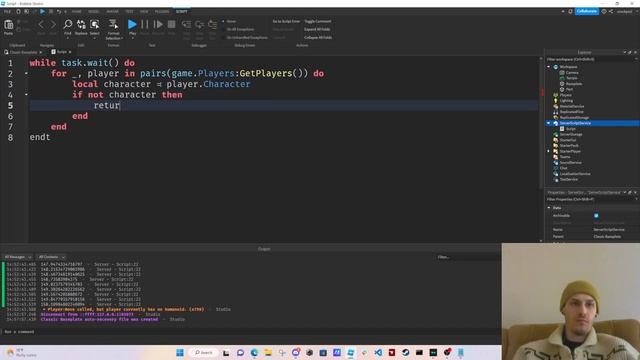Click the Replace tool icon
This screenshot has height=360, width=640.
click(x=81, y=24)
